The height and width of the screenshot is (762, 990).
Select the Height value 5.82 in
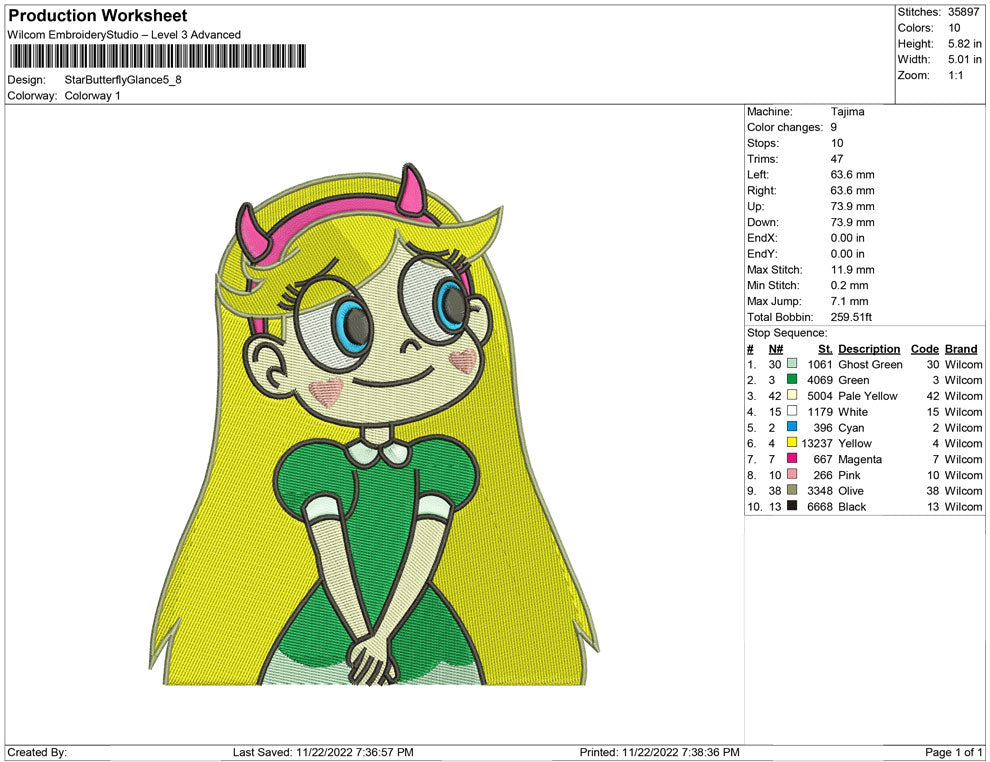click(965, 44)
